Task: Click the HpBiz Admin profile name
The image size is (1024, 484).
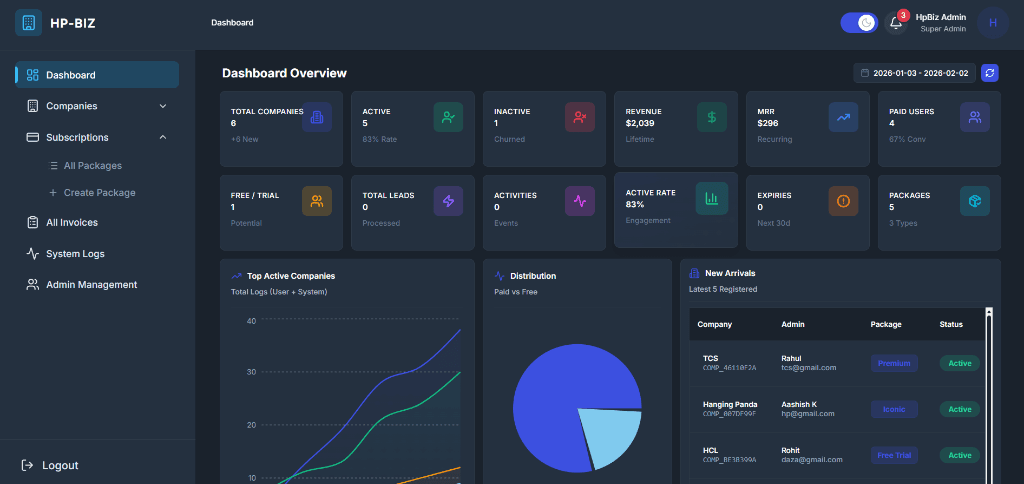Action: pyautogui.click(x=940, y=18)
